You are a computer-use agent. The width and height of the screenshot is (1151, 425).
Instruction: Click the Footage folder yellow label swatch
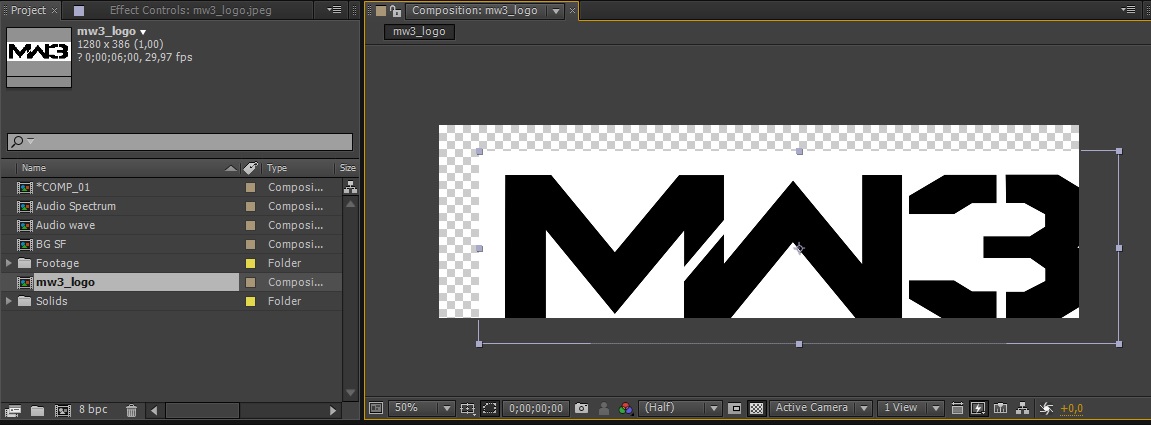click(x=250, y=264)
